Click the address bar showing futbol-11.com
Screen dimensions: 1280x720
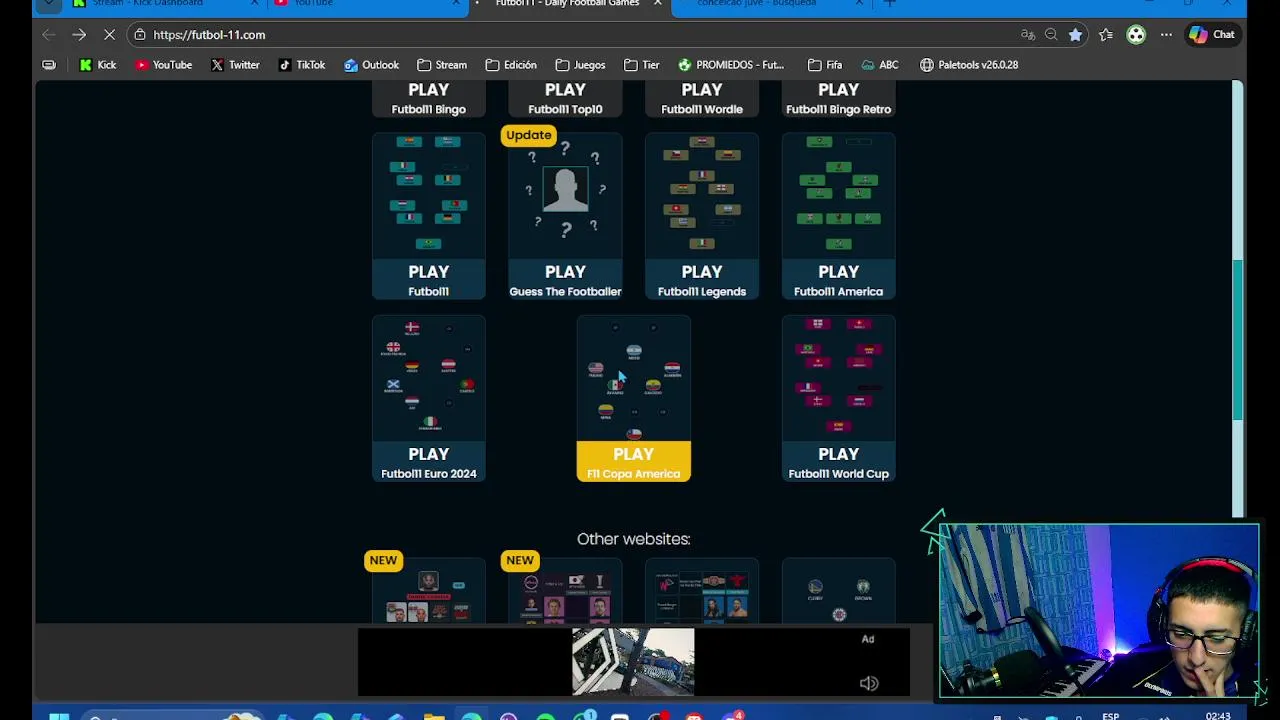[x=580, y=35]
